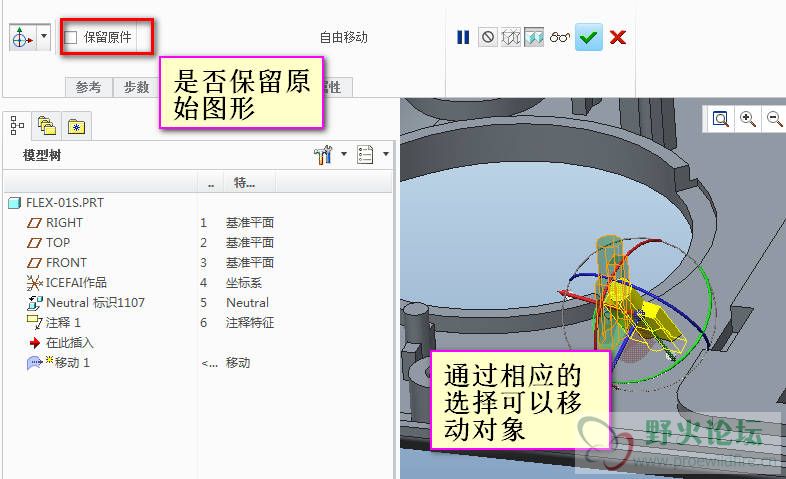The image size is (786, 479).
Task: Open the model tree settings tools icon
Action: pos(324,155)
